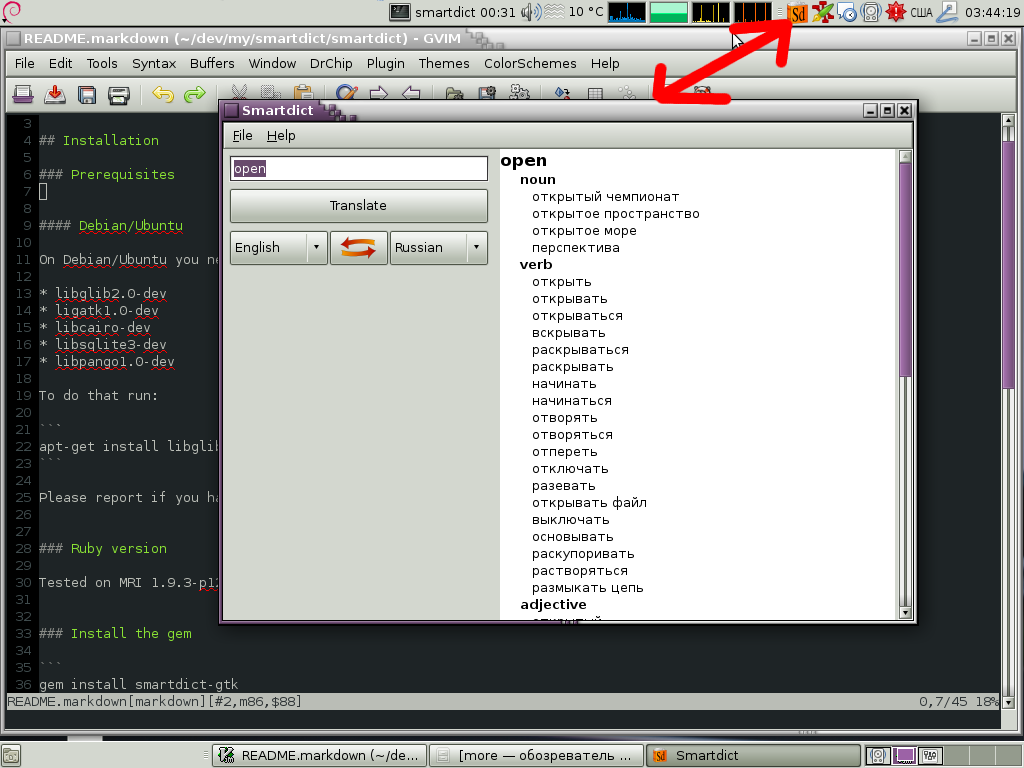
Task: Open the GVIM DrChip menu
Action: (x=330, y=63)
